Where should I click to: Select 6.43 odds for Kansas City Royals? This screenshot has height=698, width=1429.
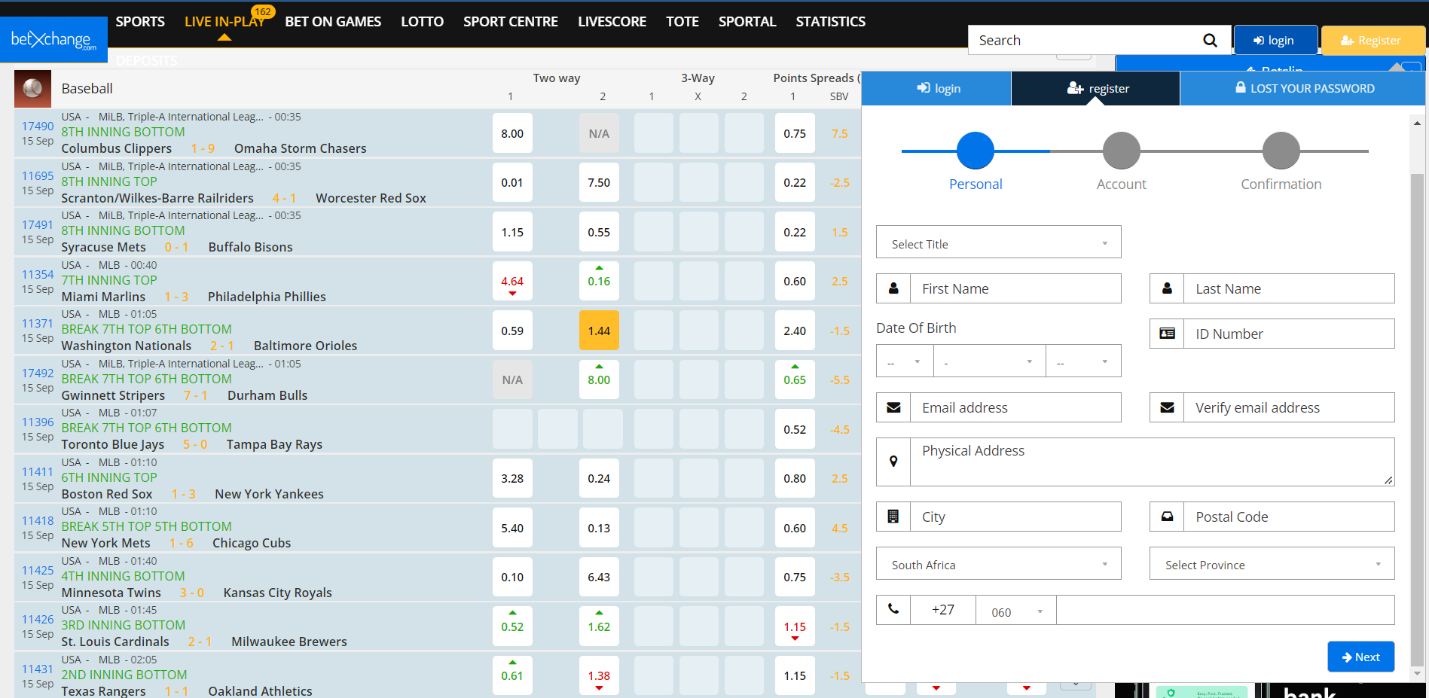click(598, 577)
